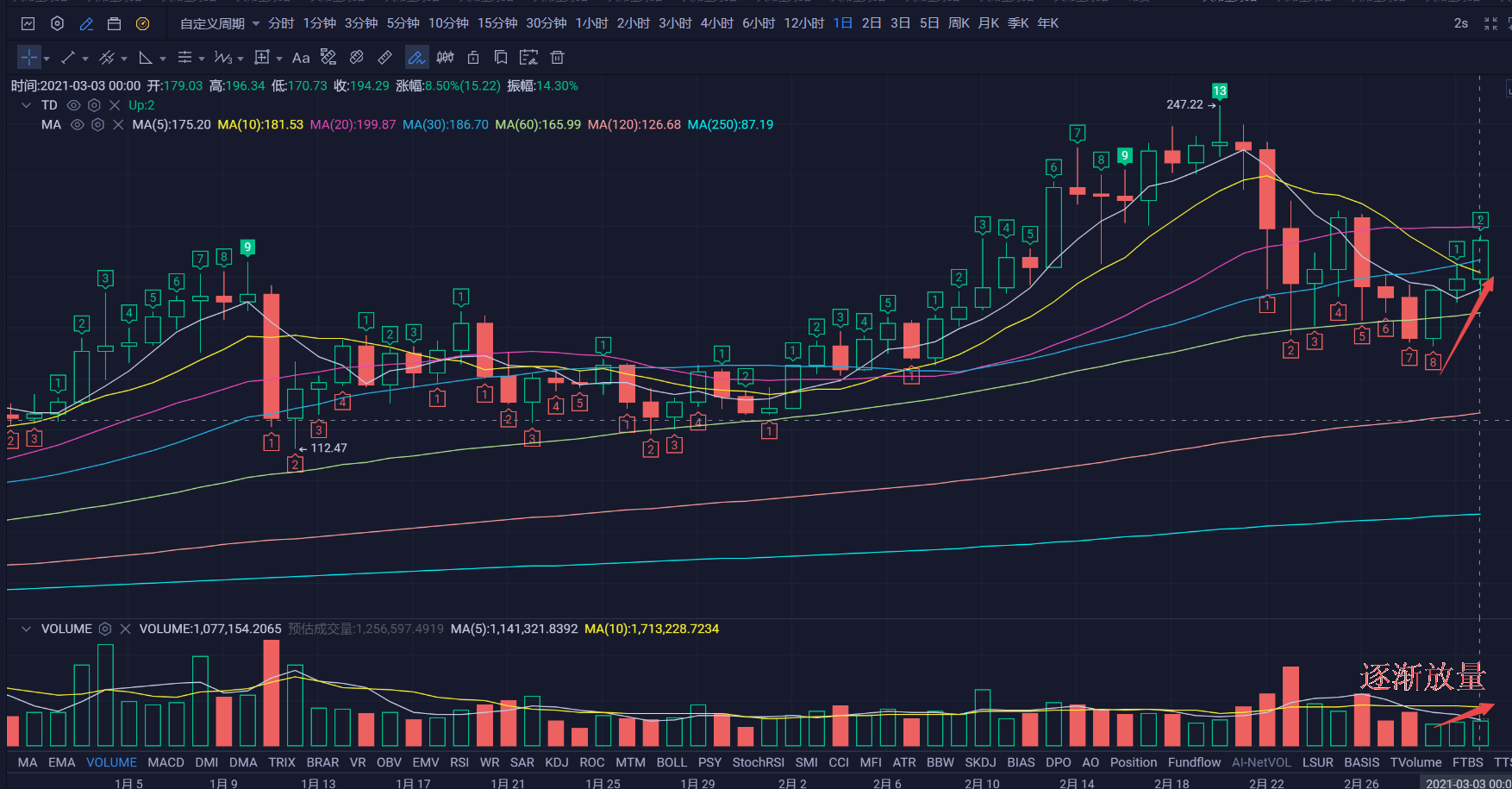Enable the BOLL indicator
Viewport: 1512px width, 789px height.
coord(672,762)
